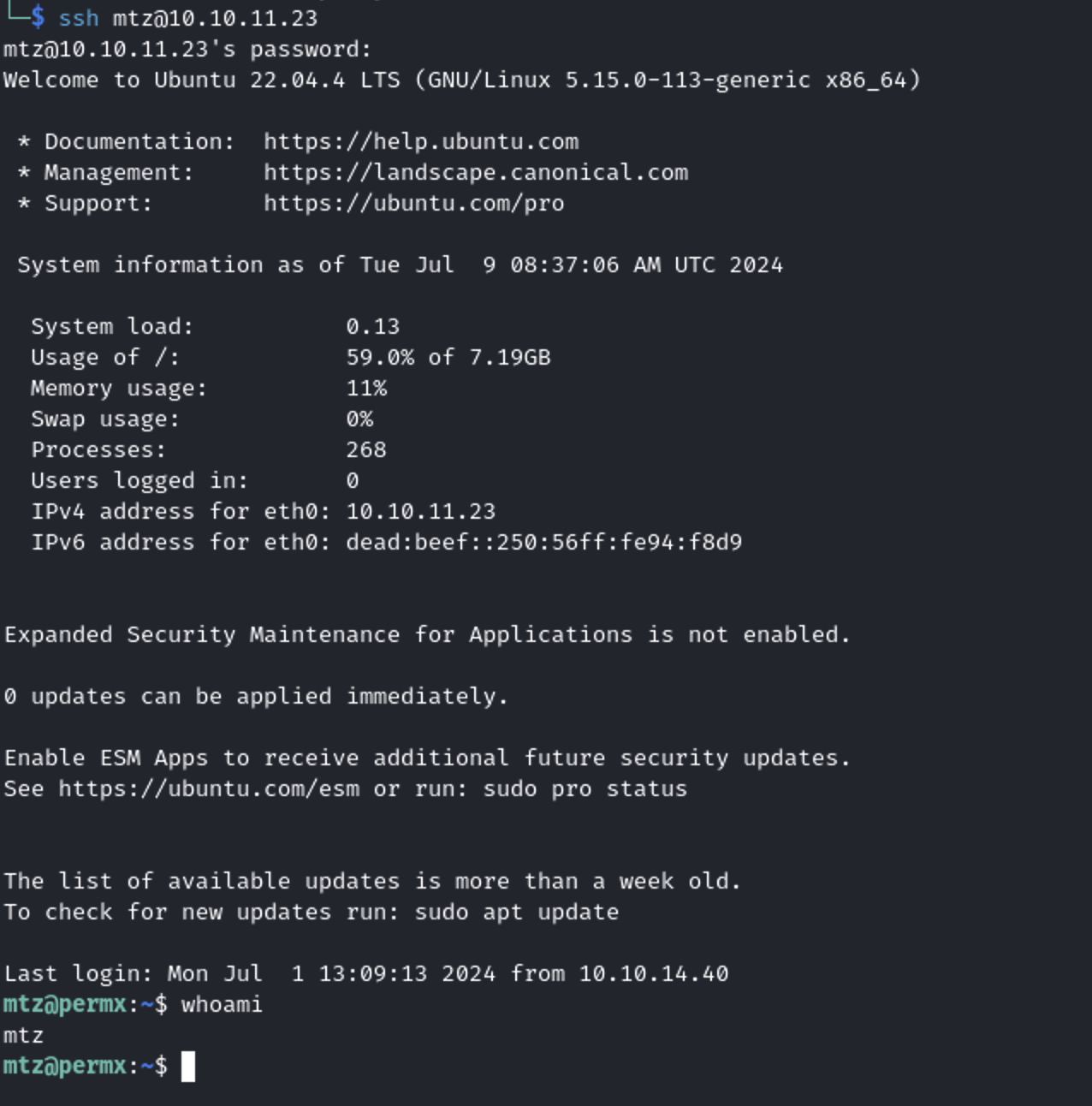Open the ubuntu.com/esm link
This screenshot has width=1092, height=1106.
point(209,788)
